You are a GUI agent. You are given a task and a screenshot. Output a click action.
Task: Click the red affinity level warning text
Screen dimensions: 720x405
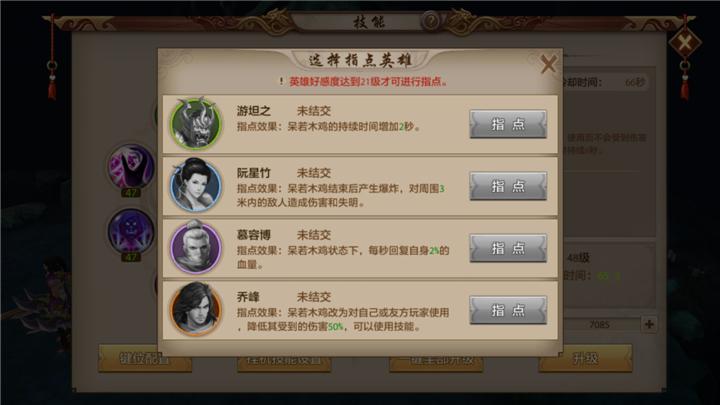tap(368, 82)
